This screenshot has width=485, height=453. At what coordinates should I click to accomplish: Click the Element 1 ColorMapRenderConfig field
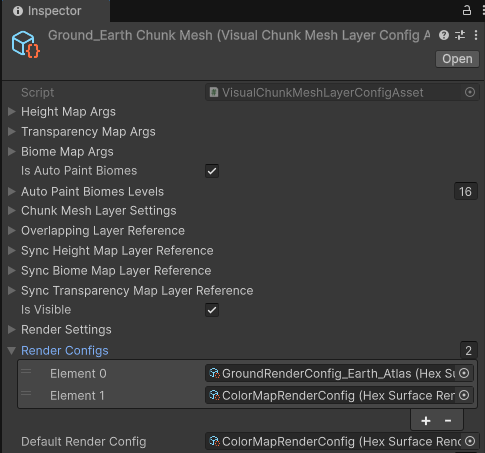(339, 395)
